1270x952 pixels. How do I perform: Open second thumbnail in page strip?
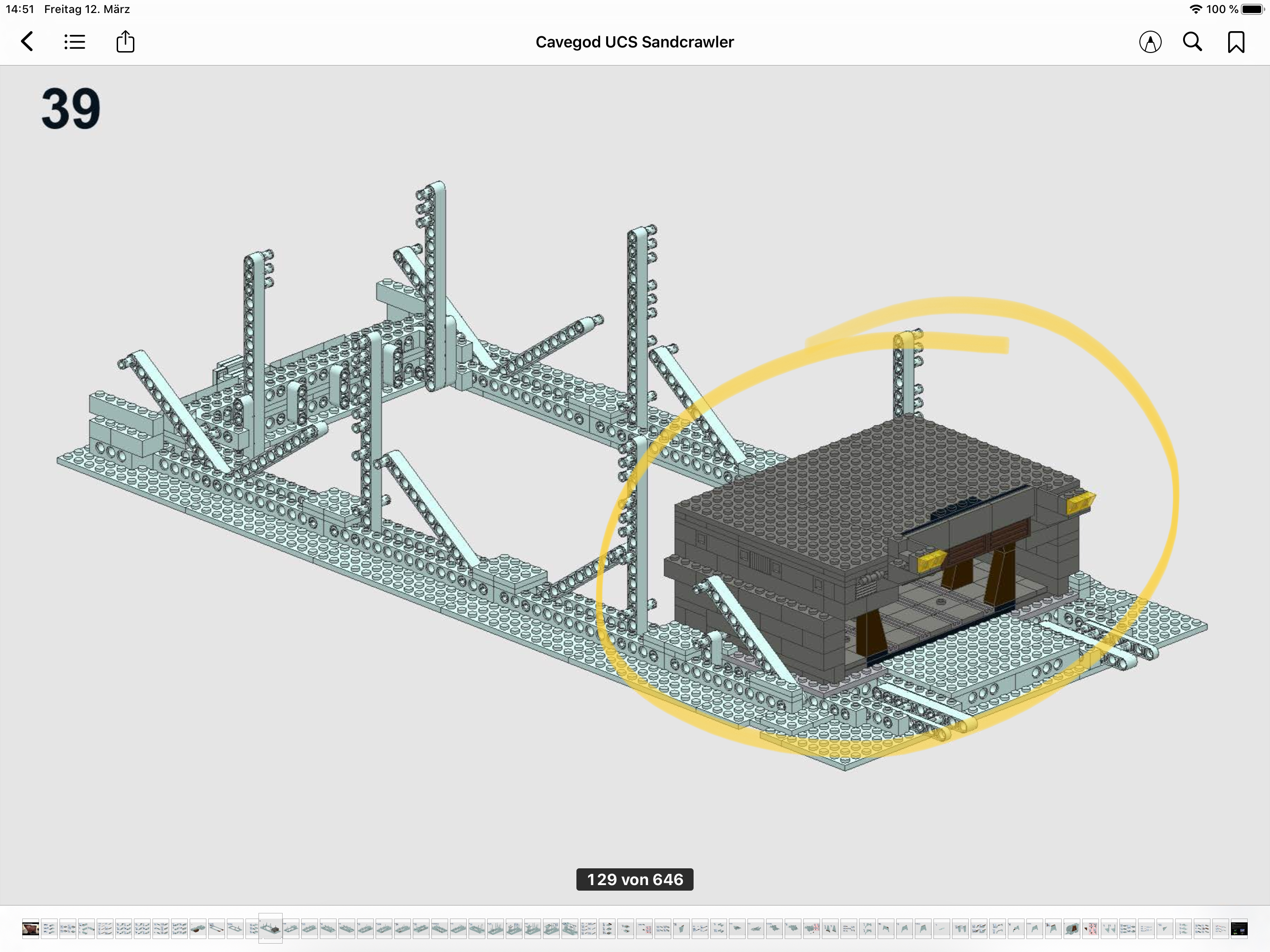pyautogui.click(x=49, y=928)
